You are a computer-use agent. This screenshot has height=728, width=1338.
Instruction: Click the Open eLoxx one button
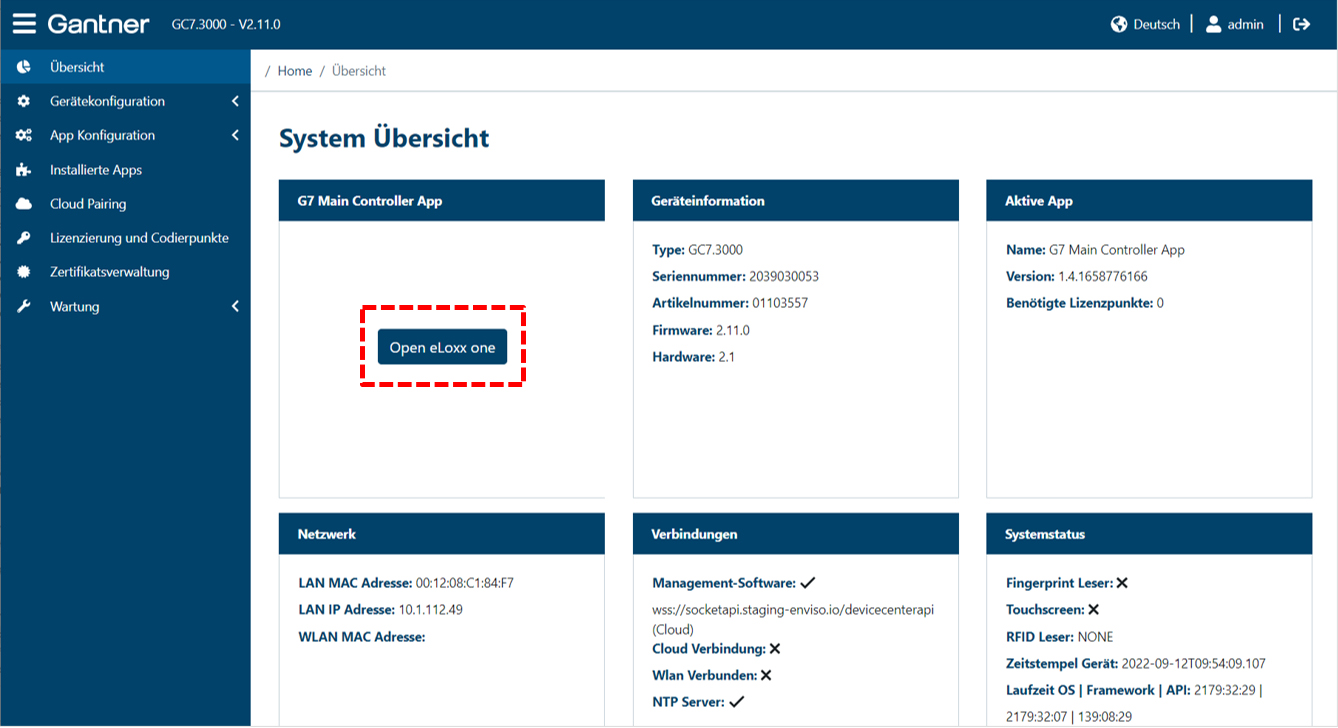pos(442,347)
